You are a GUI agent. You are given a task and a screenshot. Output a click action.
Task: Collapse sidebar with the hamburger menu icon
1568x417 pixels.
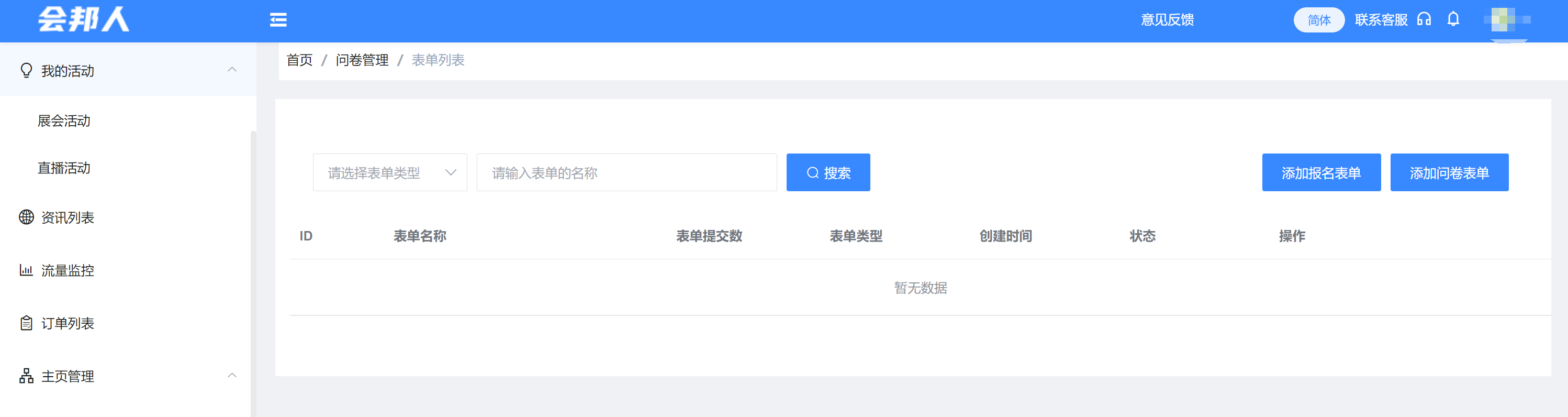tap(278, 20)
